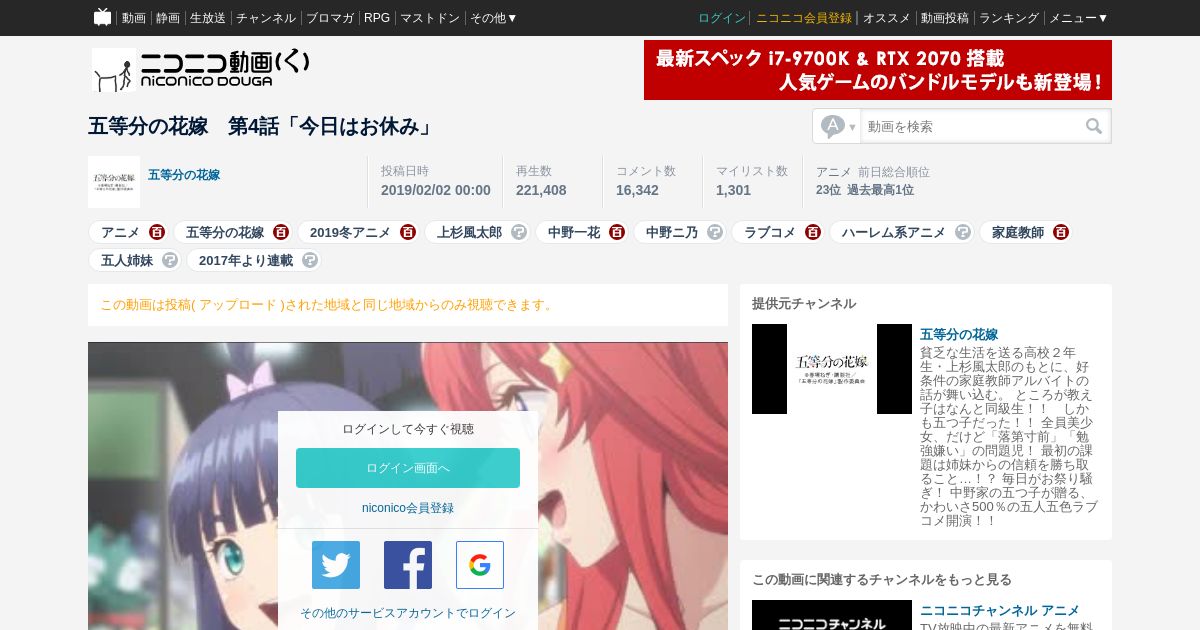Screen dimensions: 1200x630
Task: Select the ハーレム系アニメ tag
Action: [x=893, y=232]
